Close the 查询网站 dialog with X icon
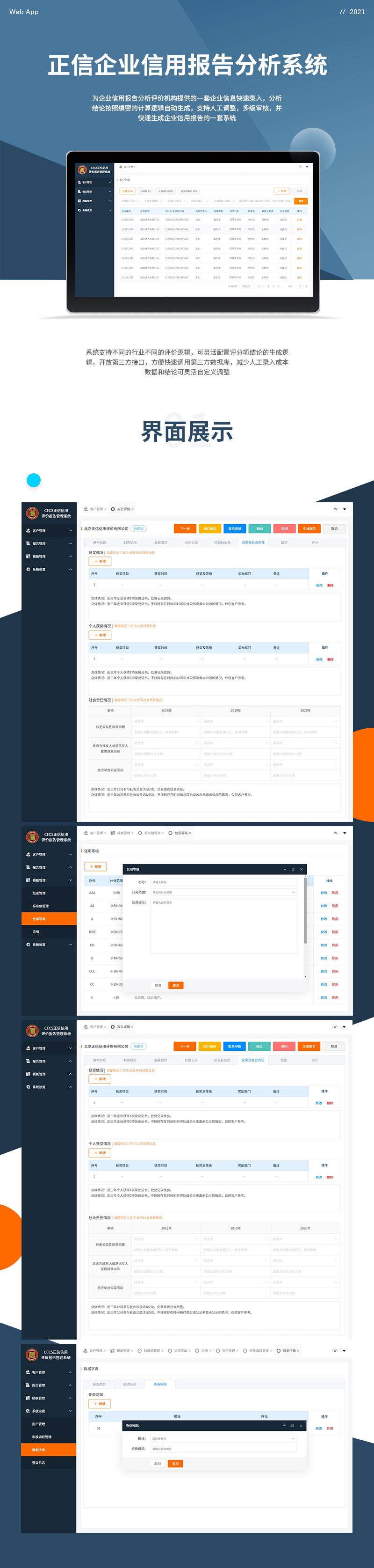Image resolution: width=374 pixels, height=1568 pixels. coord(301,1426)
